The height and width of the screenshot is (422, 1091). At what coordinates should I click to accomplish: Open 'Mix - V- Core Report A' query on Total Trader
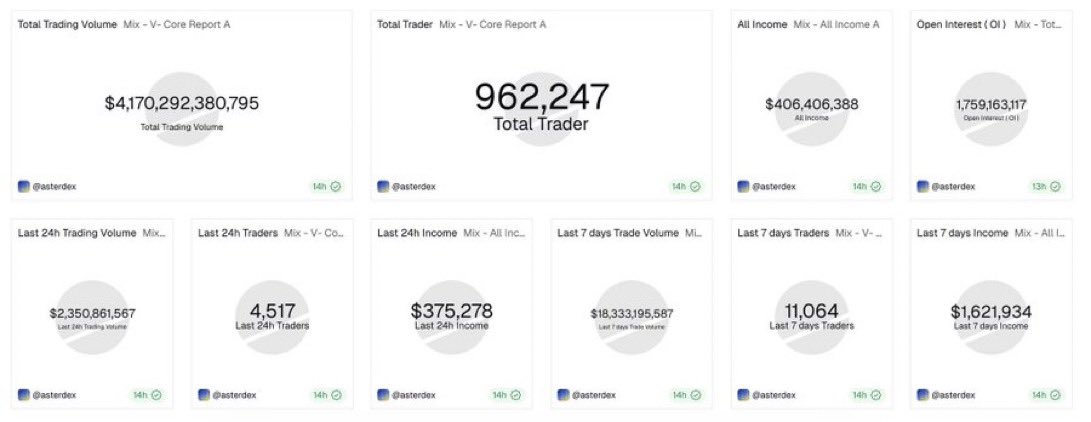pos(493,24)
